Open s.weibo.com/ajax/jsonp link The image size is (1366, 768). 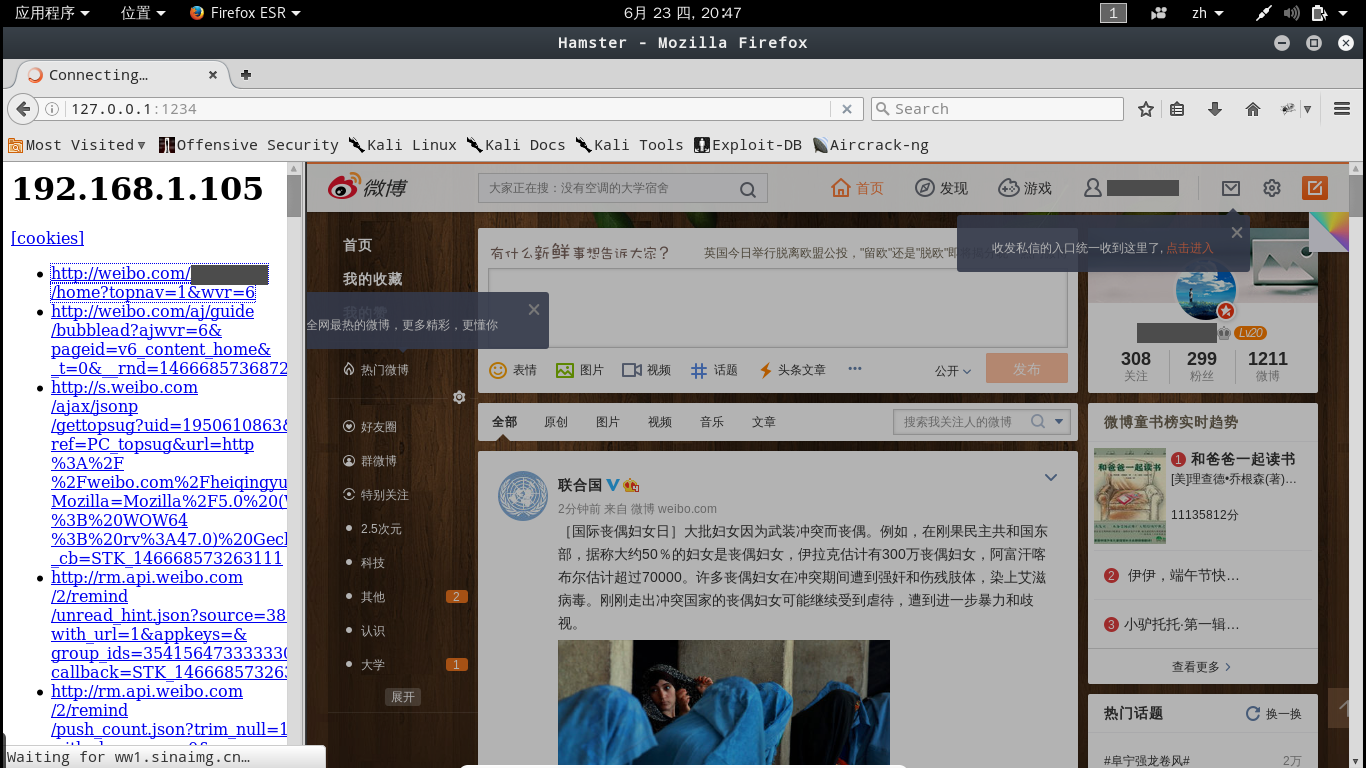[169, 473]
